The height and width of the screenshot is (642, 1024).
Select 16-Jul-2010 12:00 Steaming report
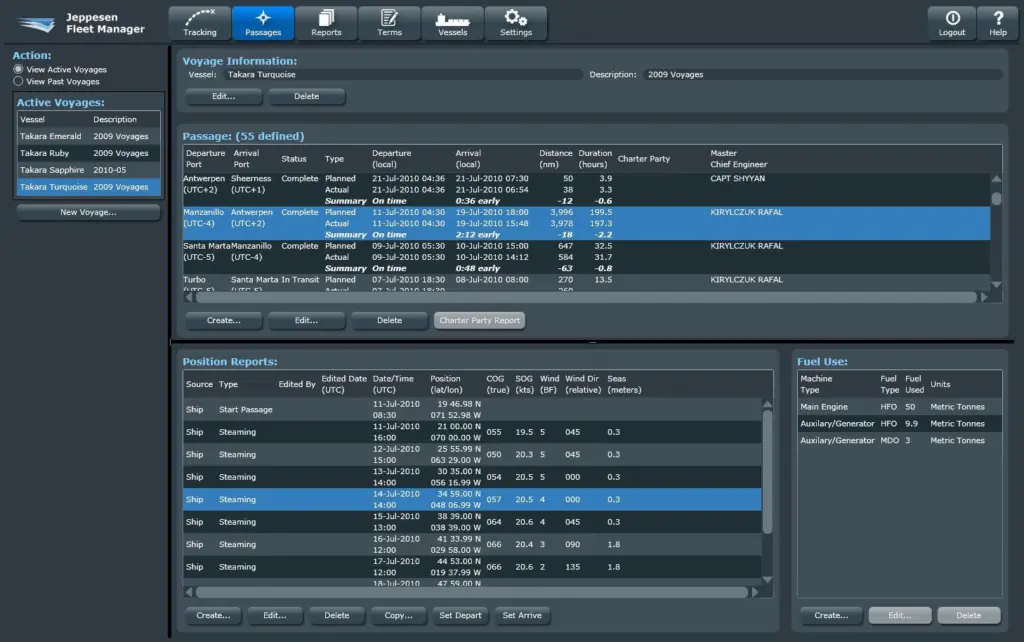point(472,545)
